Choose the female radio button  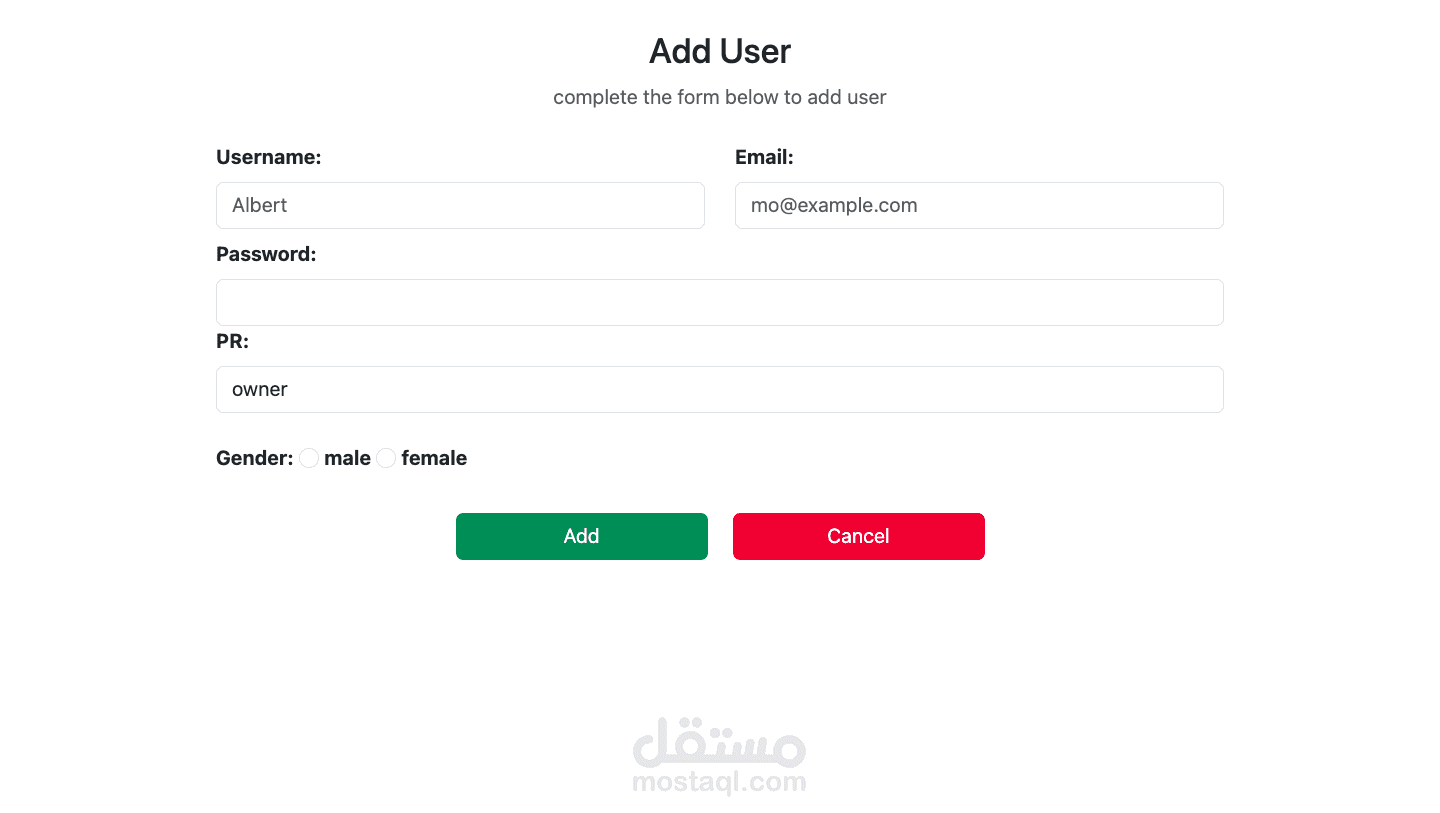coord(386,458)
